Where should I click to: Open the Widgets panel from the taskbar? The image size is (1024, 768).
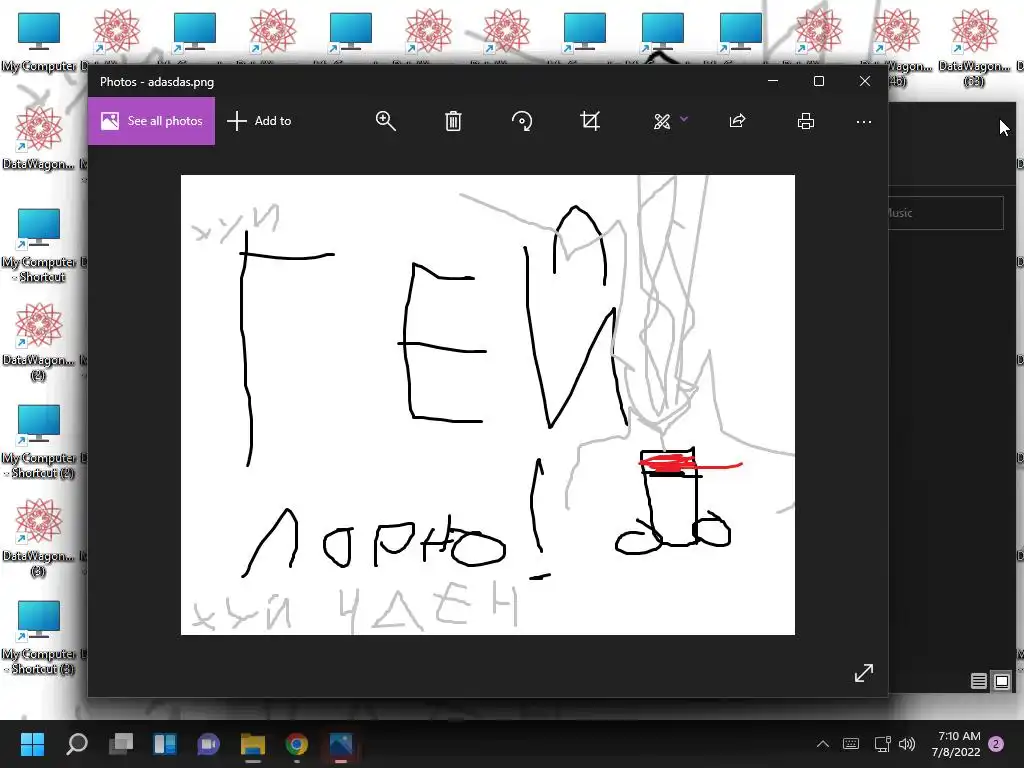(x=165, y=744)
